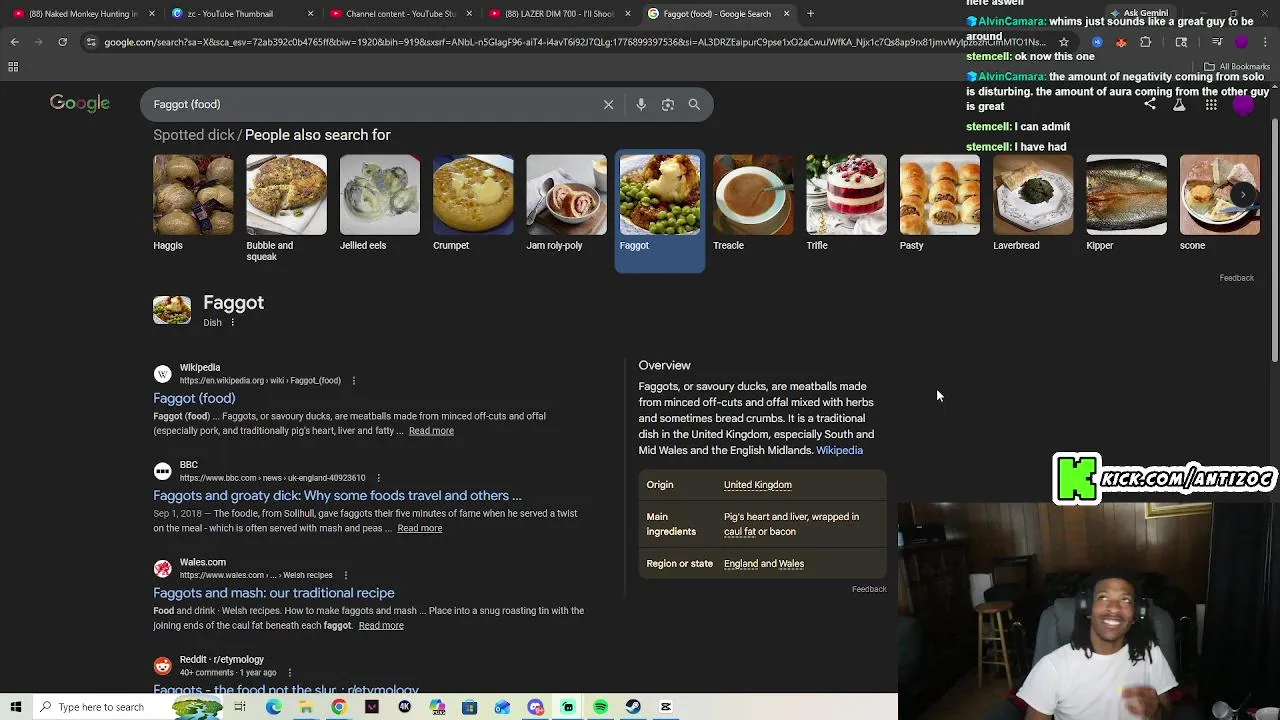This screenshot has width=1280, height=720.
Task: Switch to zc - YouTube Thumbnail tab
Action: click(x=240, y=14)
